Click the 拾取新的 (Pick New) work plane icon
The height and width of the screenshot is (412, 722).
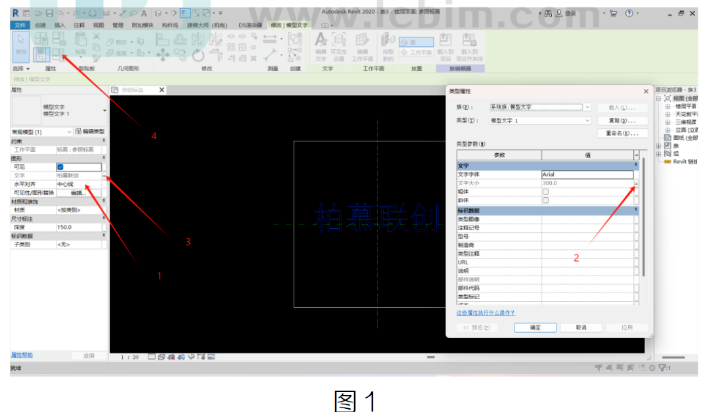tap(388, 46)
